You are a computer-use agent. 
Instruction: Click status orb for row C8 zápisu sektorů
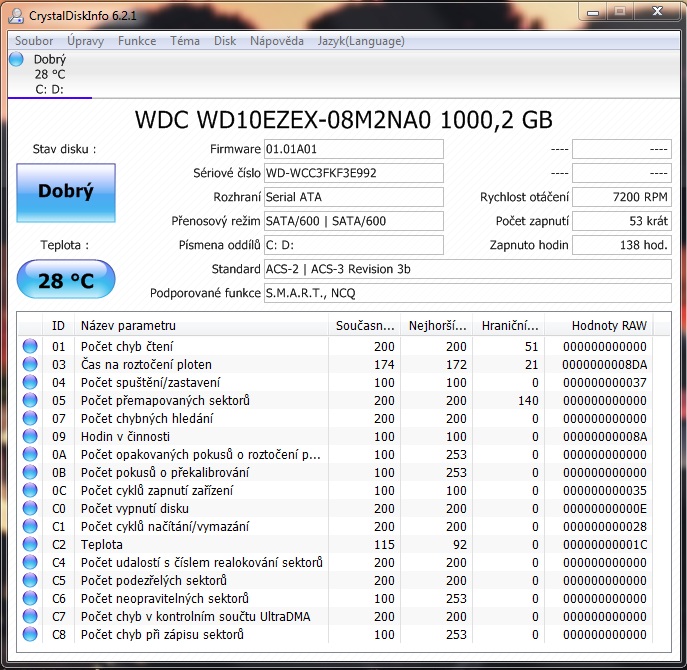(30, 634)
